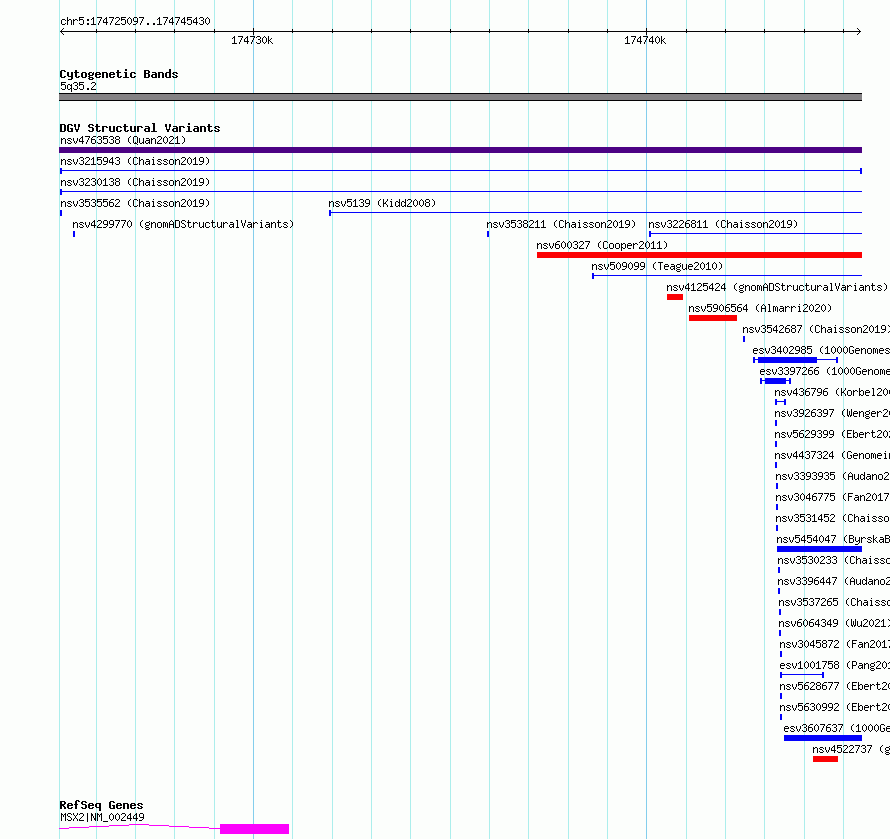Click the magenta MSX2 exon block
The image size is (890, 839).
[254, 829]
